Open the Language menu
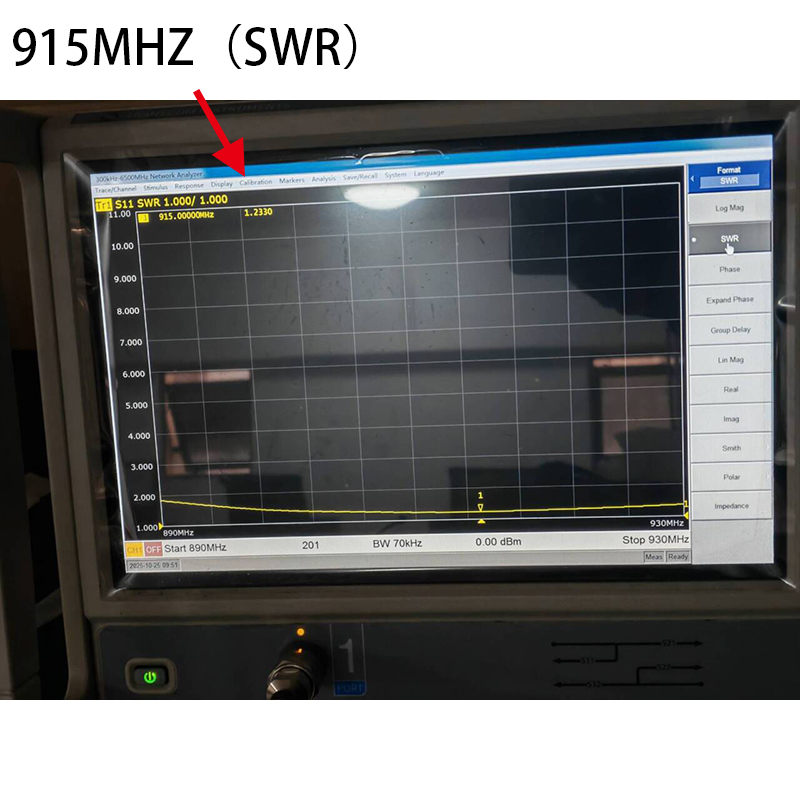Viewport: 800px width, 800px height. click(429, 173)
